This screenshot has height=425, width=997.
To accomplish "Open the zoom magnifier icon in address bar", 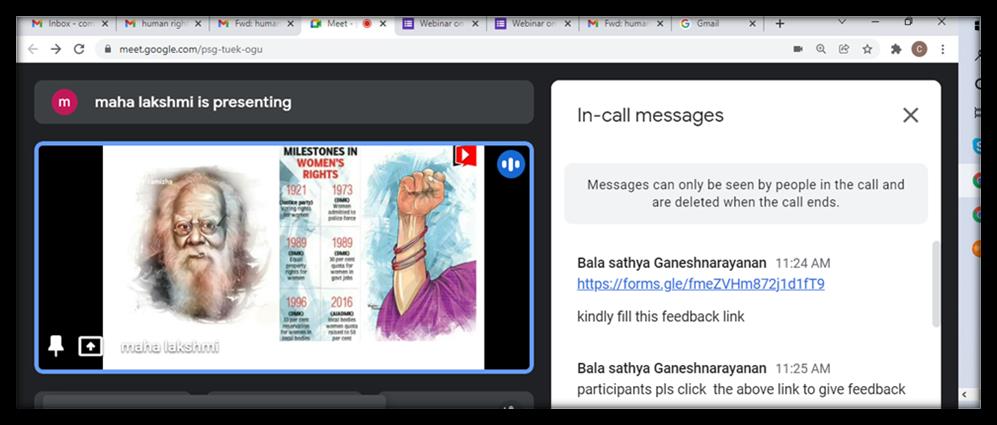I will point(821,49).
